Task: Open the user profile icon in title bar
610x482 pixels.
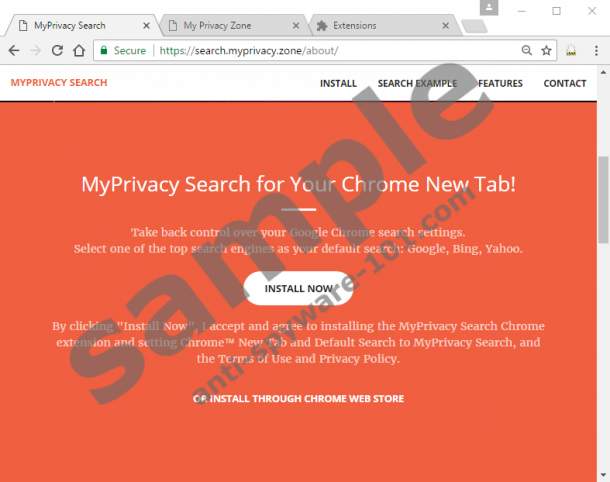Action: pyautogui.click(x=489, y=7)
